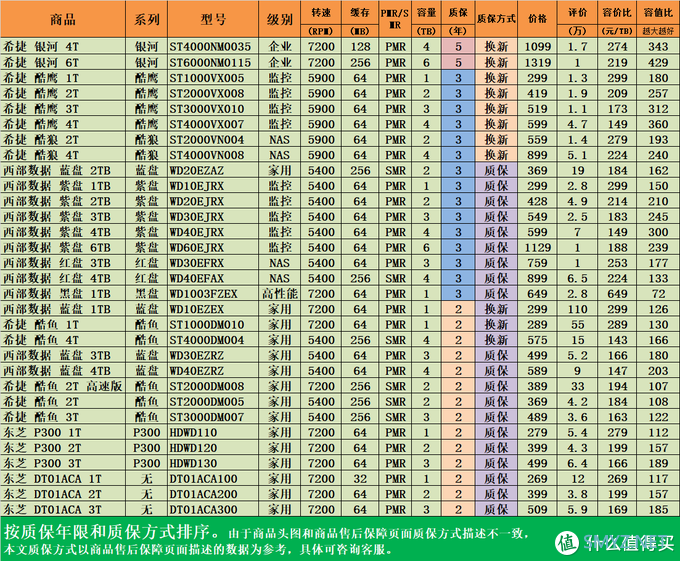Image resolution: width=680 pixels, height=561 pixels.
Task: Select the 价格 column header
Action: (x=537, y=19)
